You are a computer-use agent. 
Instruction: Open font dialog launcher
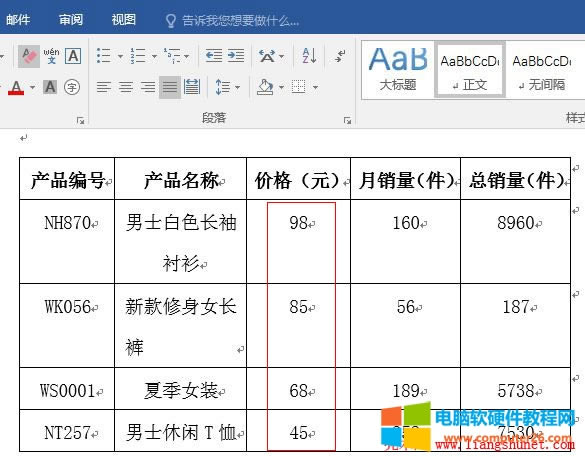tap(80, 120)
